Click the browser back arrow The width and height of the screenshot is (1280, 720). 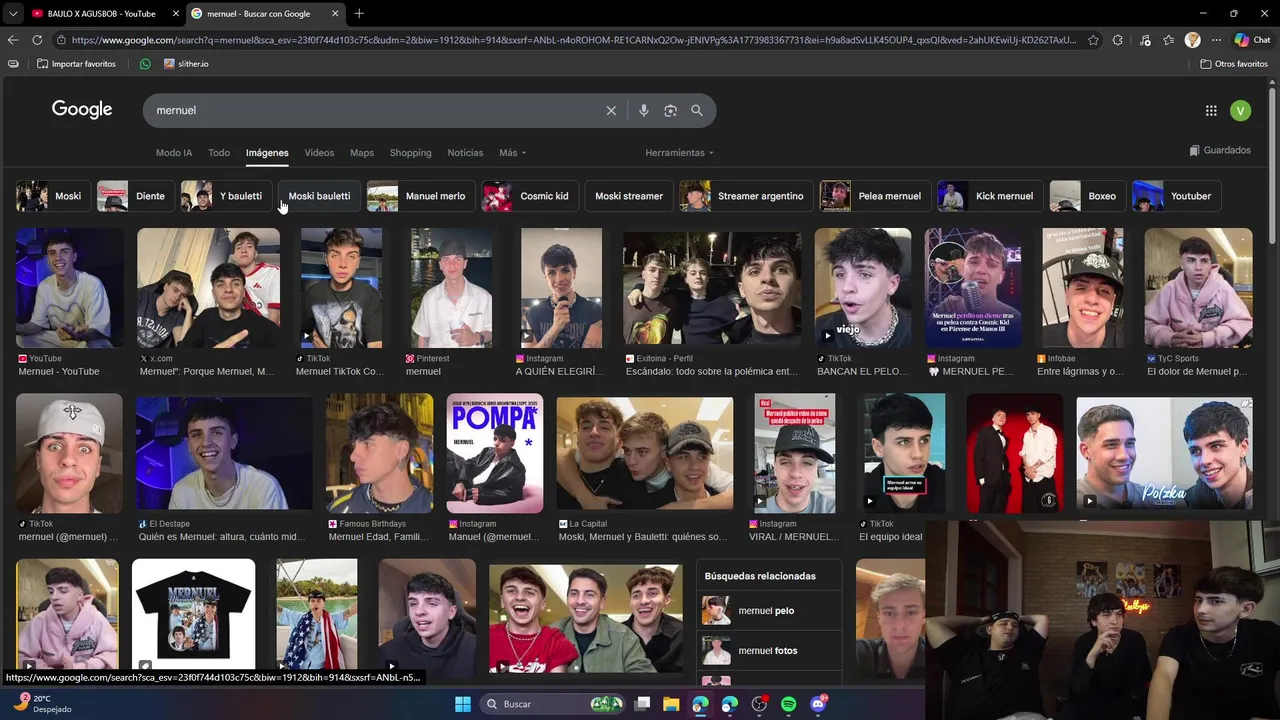tap(13, 40)
